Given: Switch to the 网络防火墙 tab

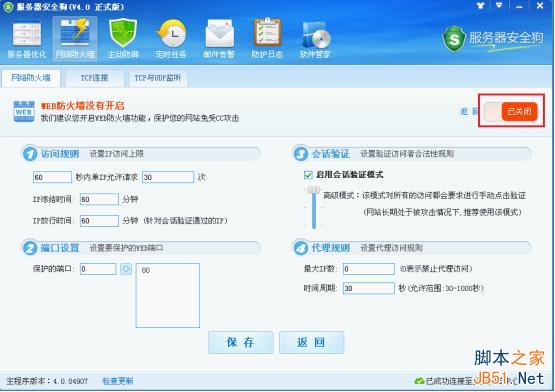Looking at the screenshot, I should click(31, 78).
